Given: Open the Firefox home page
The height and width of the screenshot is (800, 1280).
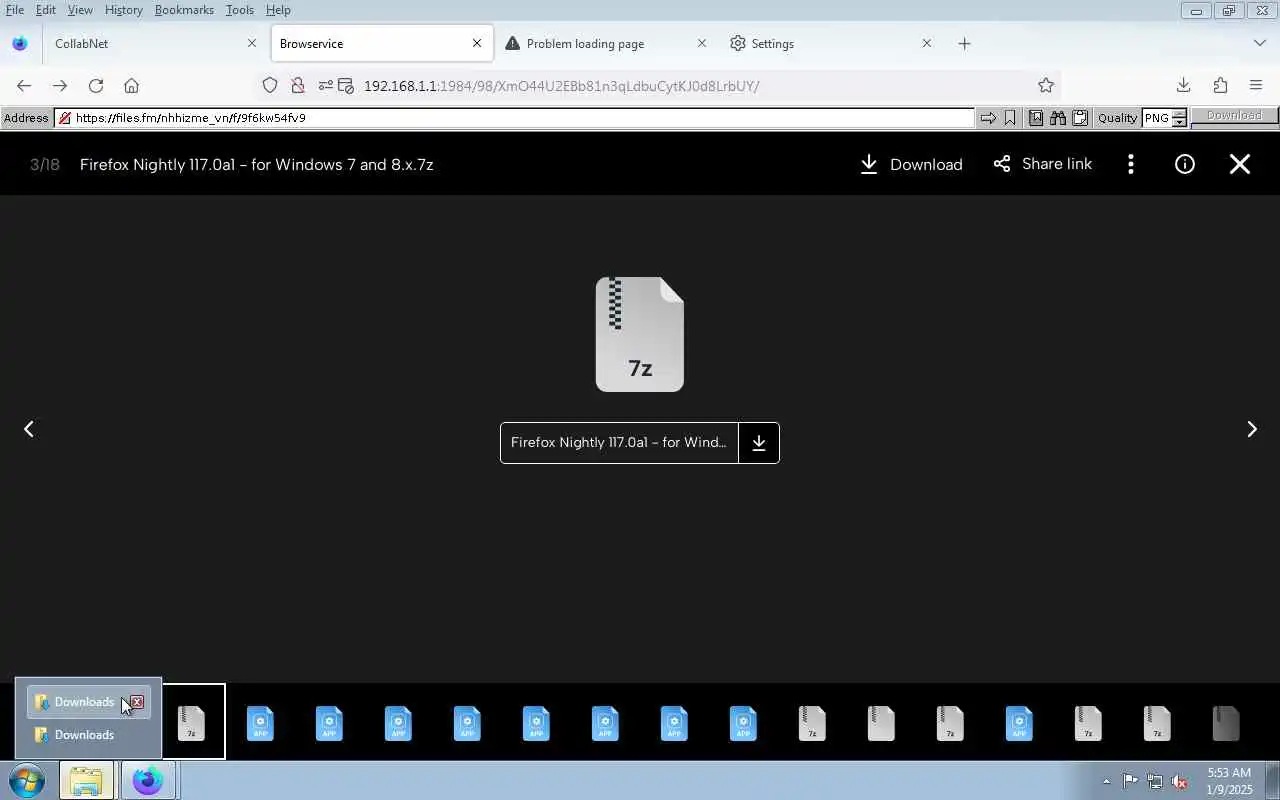Looking at the screenshot, I should (x=131, y=86).
